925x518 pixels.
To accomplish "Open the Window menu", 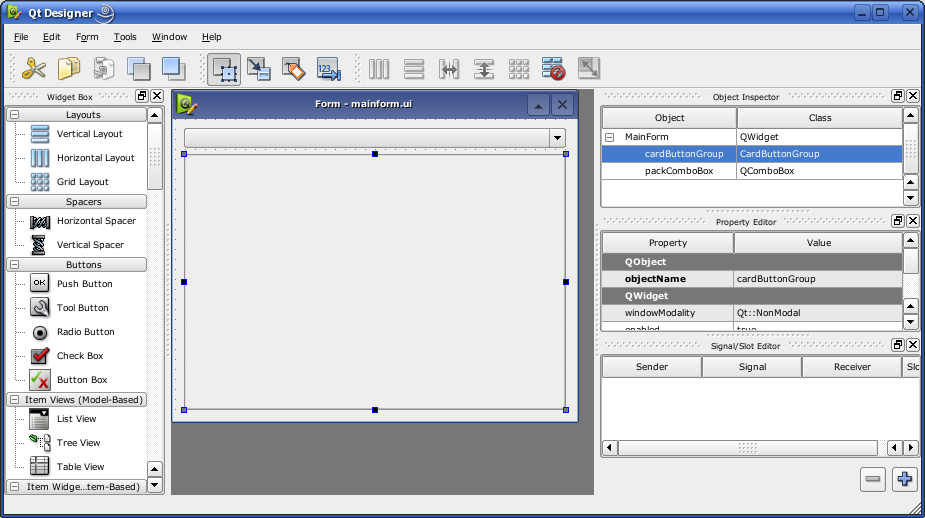I will tap(169, 37).
